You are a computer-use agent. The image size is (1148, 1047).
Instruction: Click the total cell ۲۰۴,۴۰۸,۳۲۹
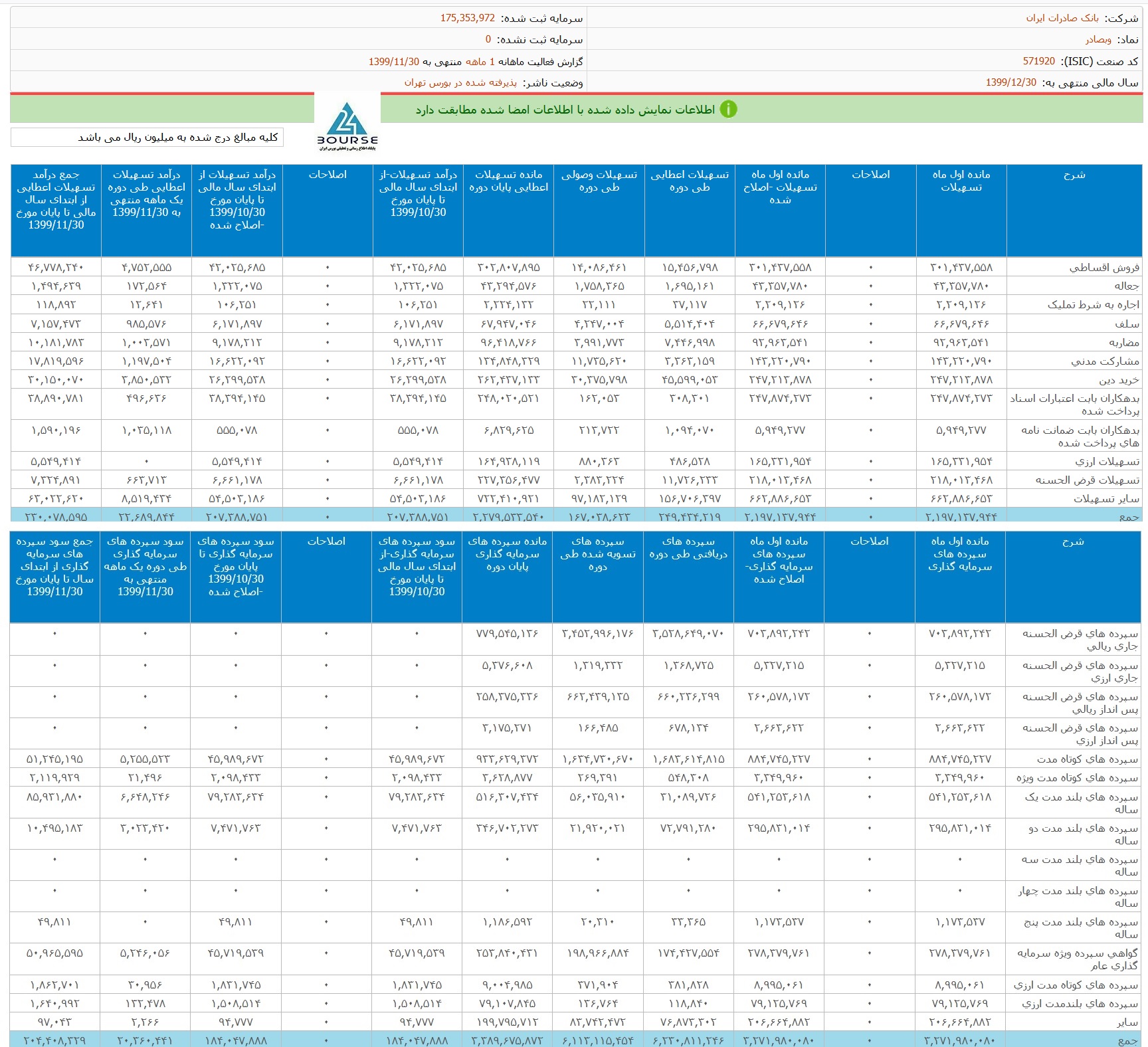pos(54,1041)
